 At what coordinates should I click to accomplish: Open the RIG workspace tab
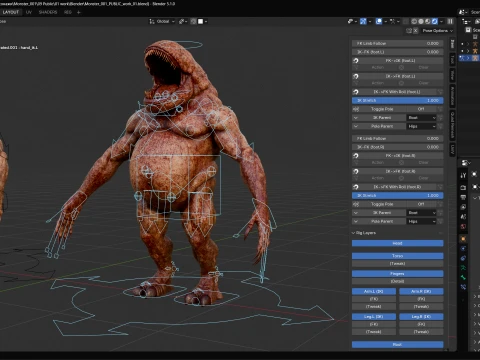(x=68, y=12)
